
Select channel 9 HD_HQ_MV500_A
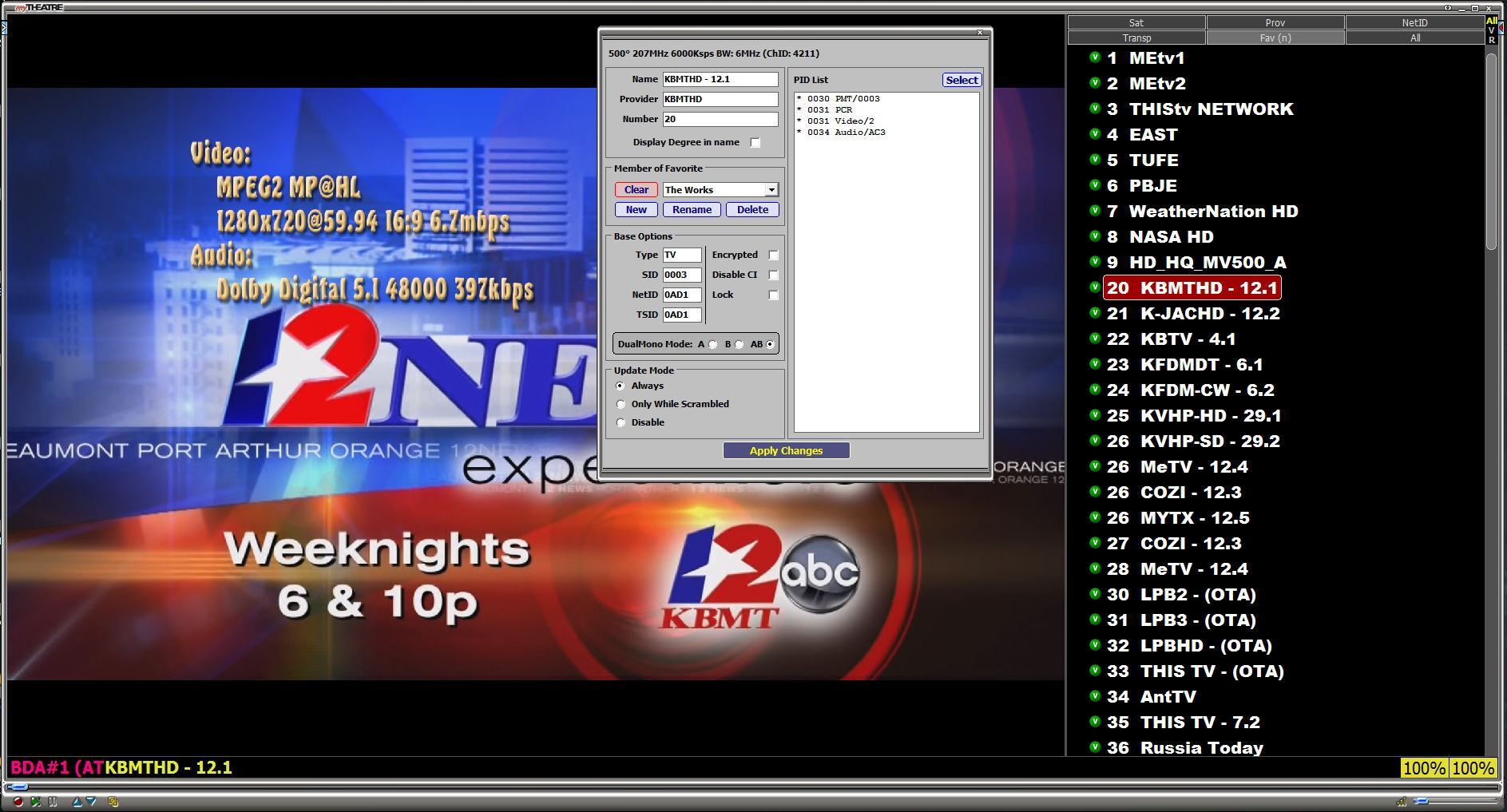coord(1196,262)
